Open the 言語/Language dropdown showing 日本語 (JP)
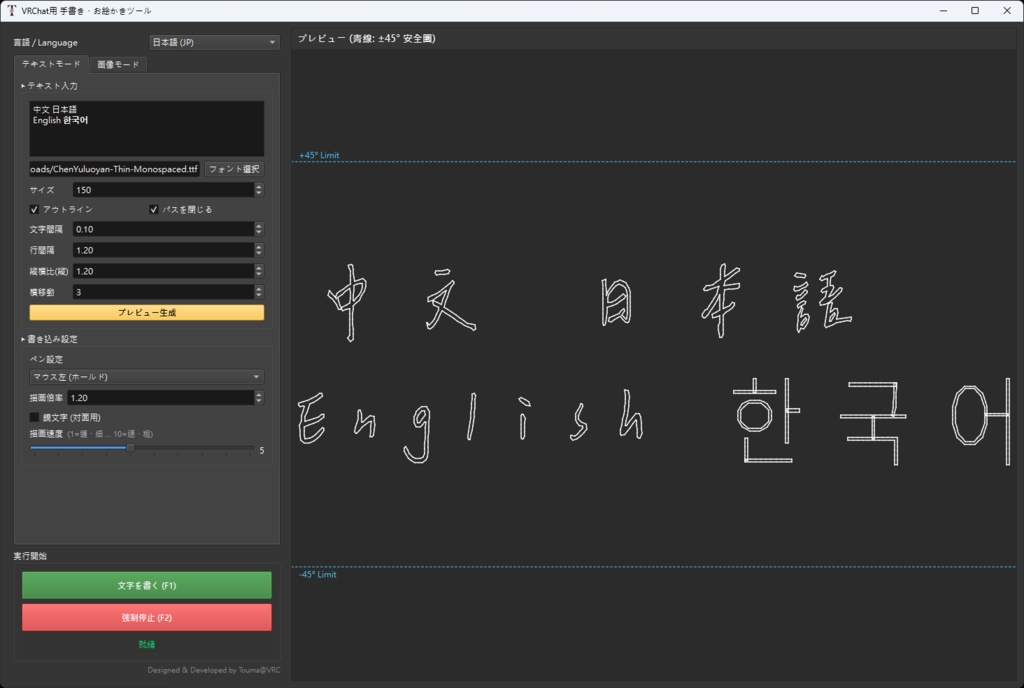Screen dimensions: 1024x688 click(x=215, y=41)
